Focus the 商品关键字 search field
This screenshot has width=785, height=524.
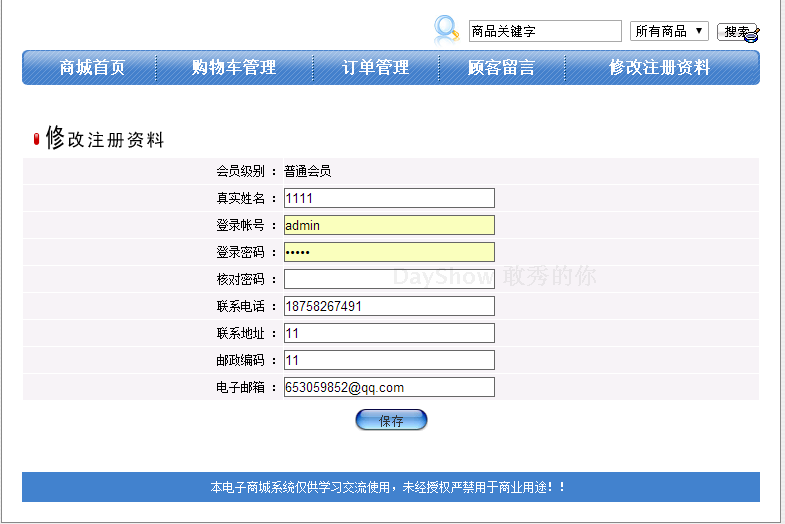[545, 31]
